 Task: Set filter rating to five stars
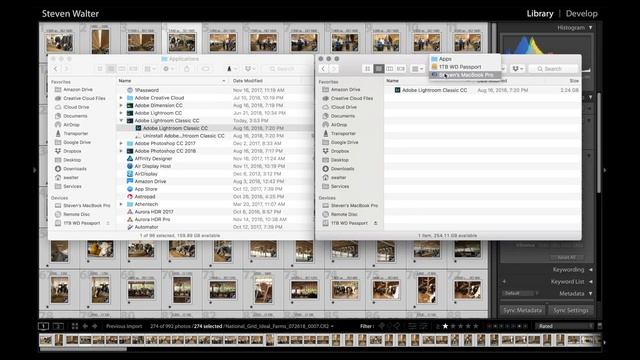click(476, 326)
